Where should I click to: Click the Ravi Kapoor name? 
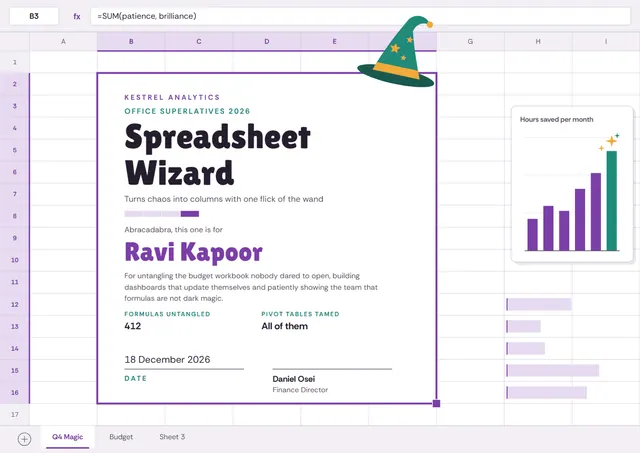point(193,252)
